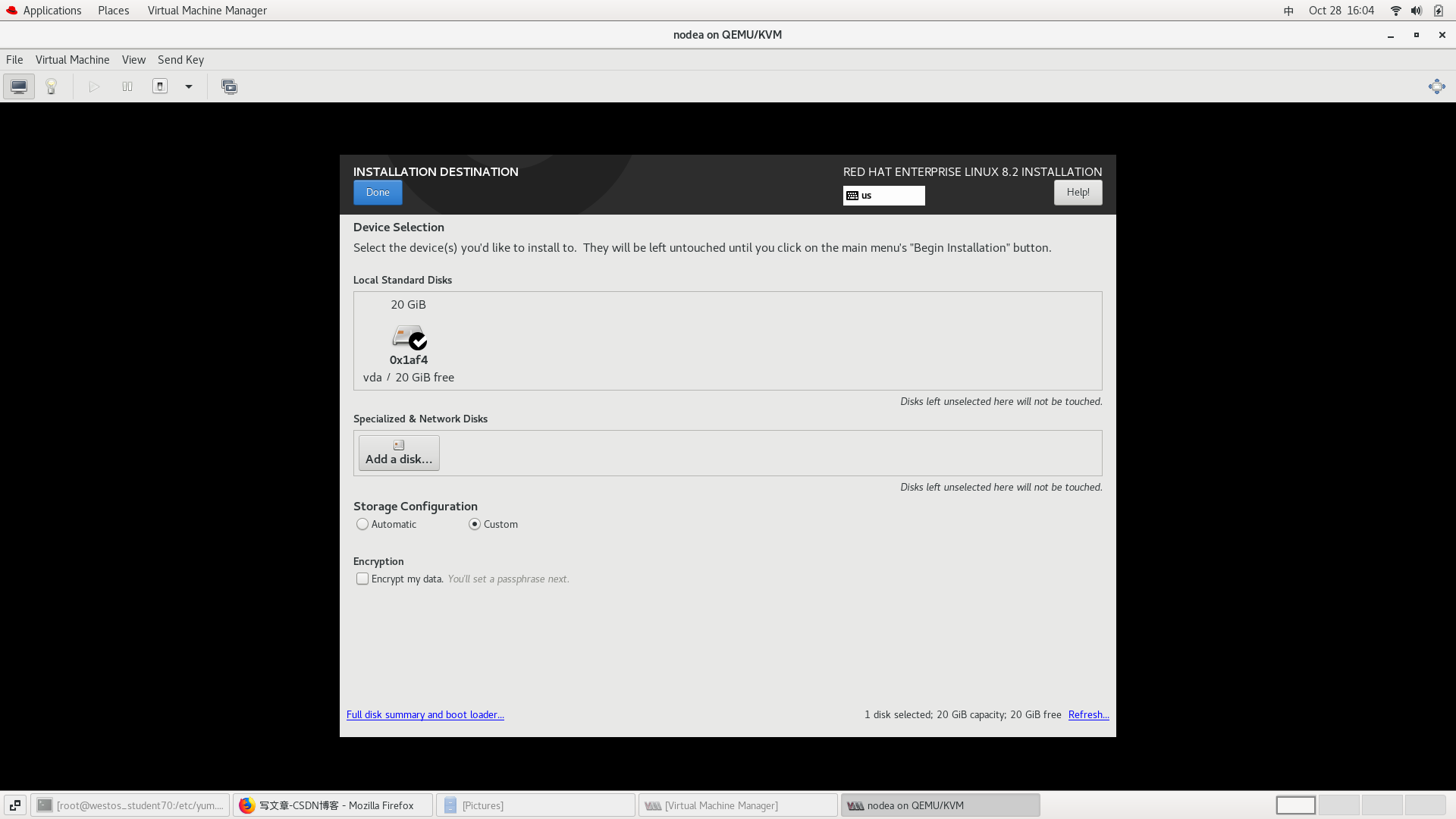Screen dimensions: 1456x819
Task: Click the input method indicator in top bar
Action: pos(1288,11)
